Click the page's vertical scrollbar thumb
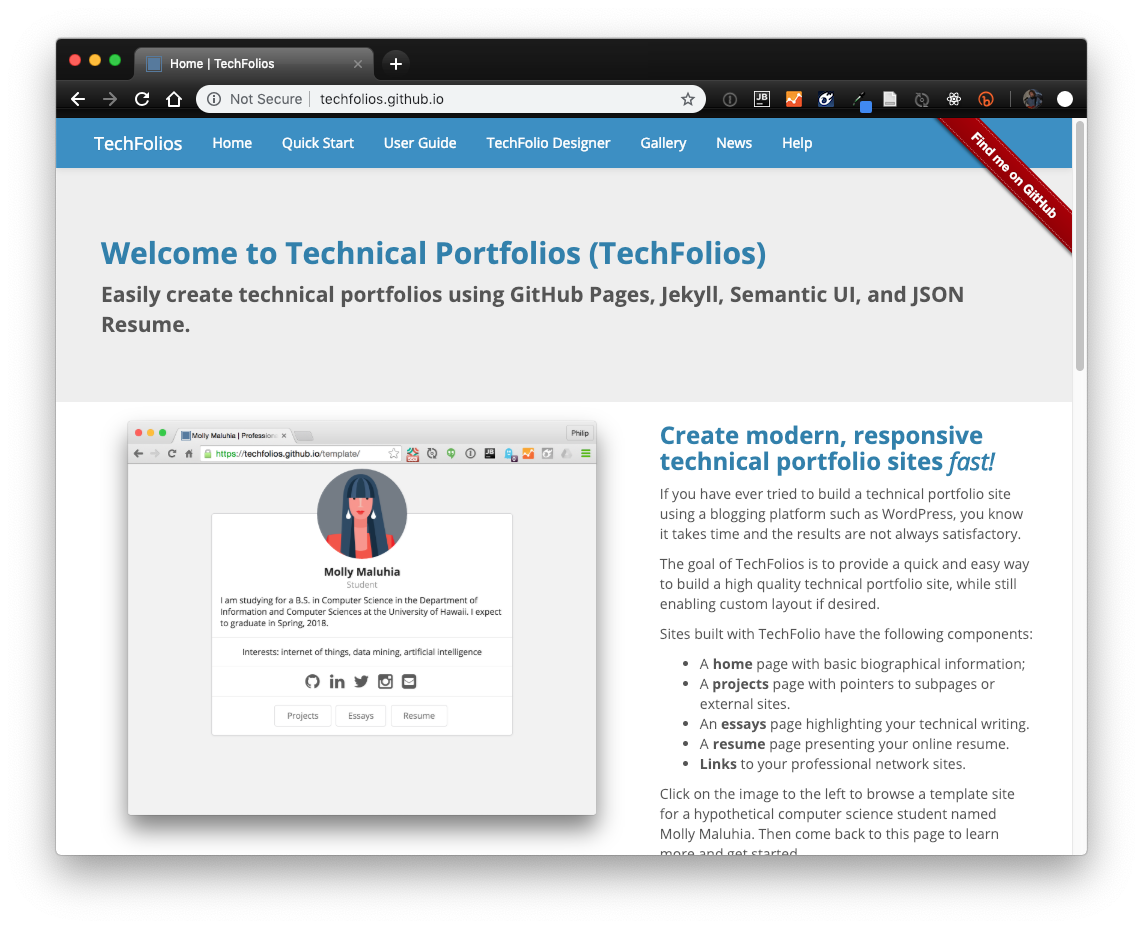Screen dimensions: 1143x929 point(1080,246)
